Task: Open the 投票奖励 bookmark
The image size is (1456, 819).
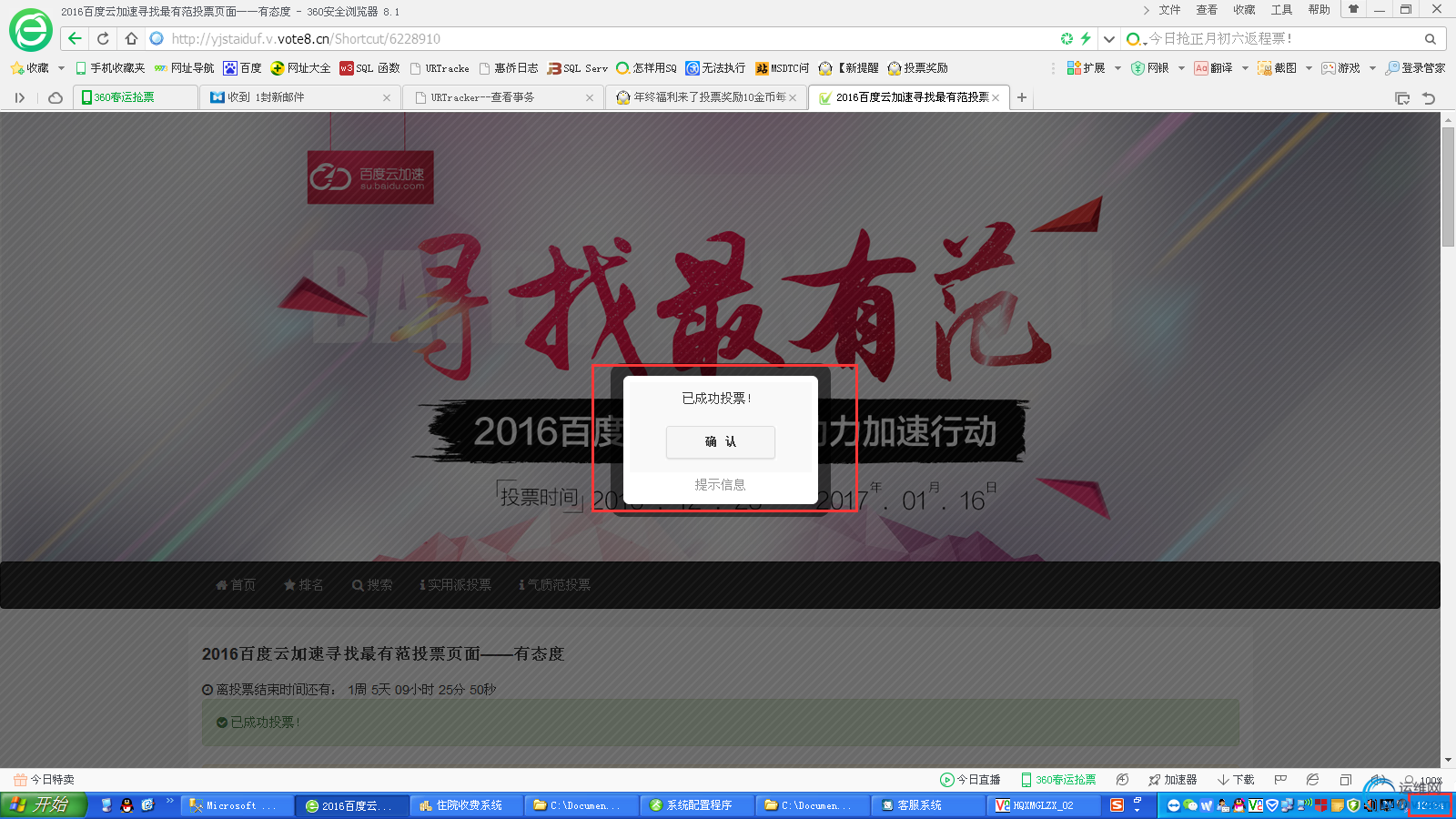Action: tap(917, 68)
